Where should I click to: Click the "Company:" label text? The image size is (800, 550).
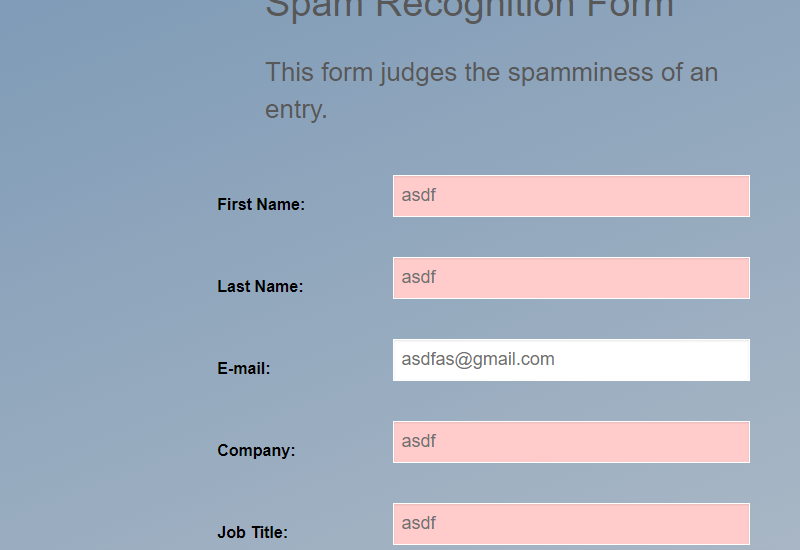(x=256, y=450)
